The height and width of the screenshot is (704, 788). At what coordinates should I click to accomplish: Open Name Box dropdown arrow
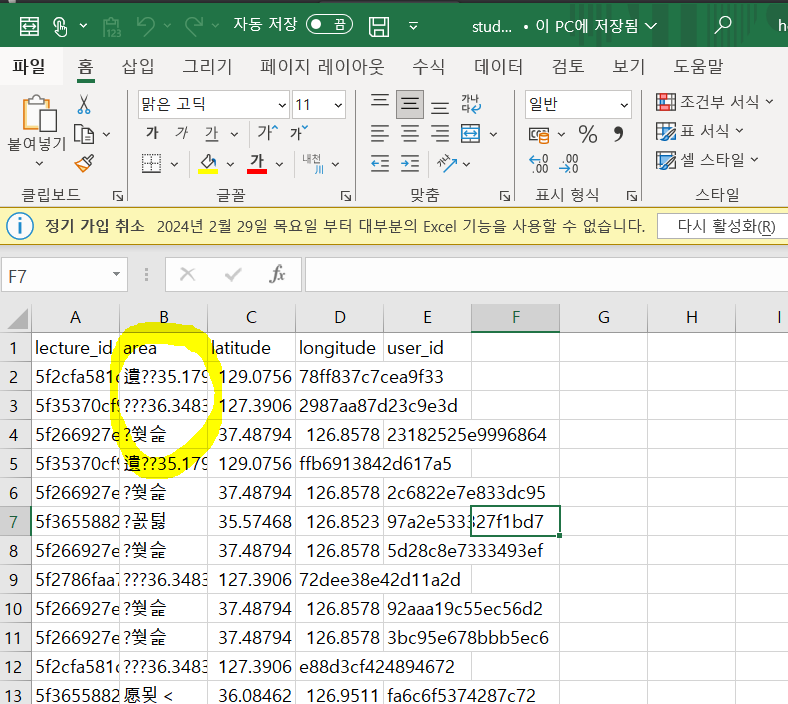116,274
